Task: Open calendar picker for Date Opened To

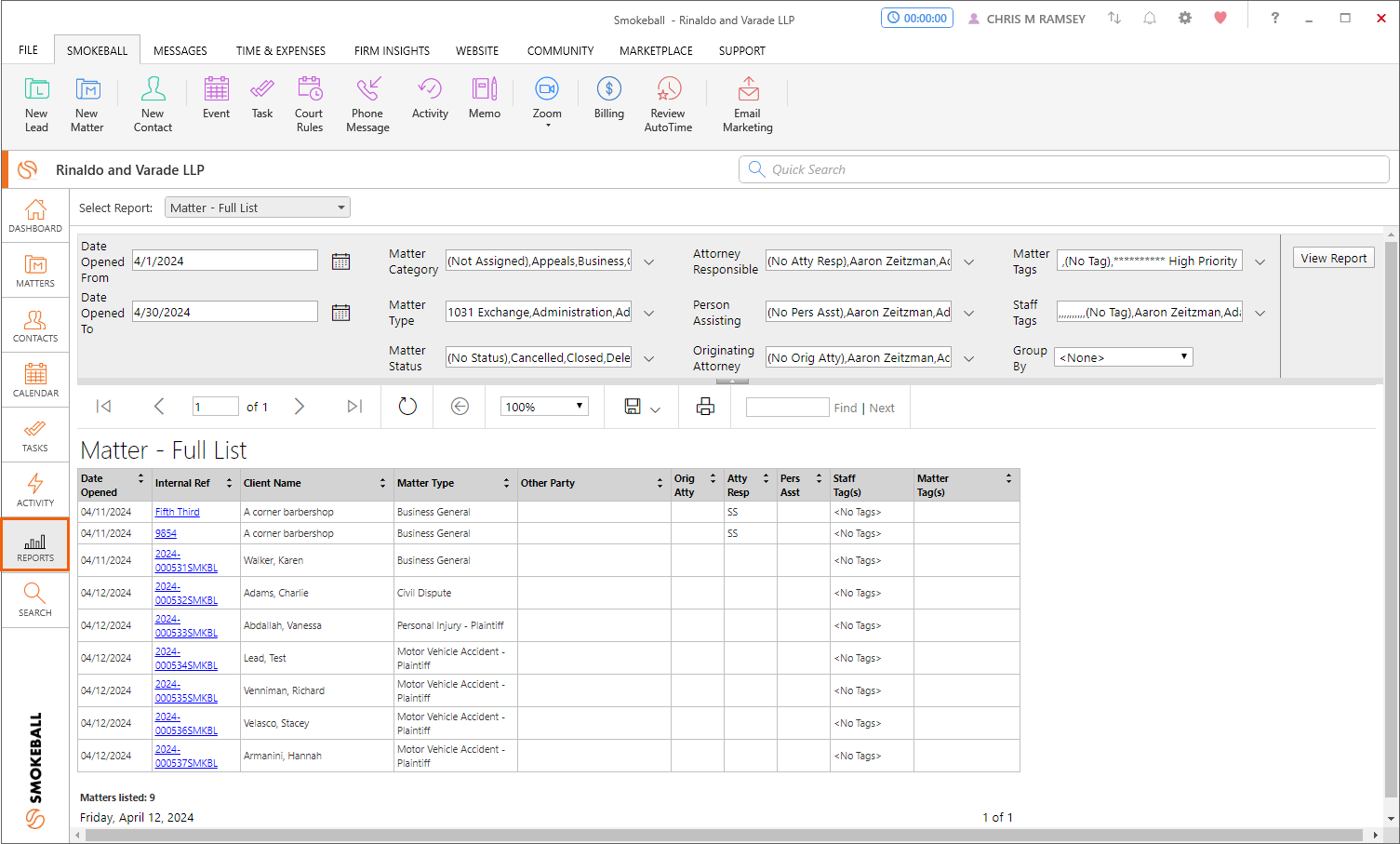Action: (341, 313)
